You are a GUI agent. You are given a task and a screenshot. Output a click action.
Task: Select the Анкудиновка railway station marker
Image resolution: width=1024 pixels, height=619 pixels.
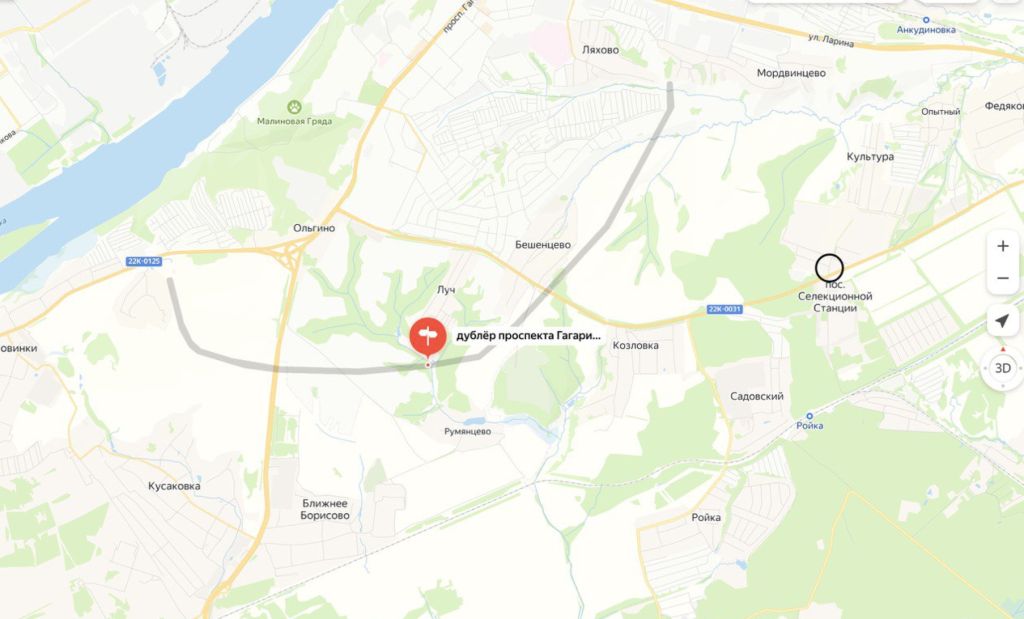925,20
